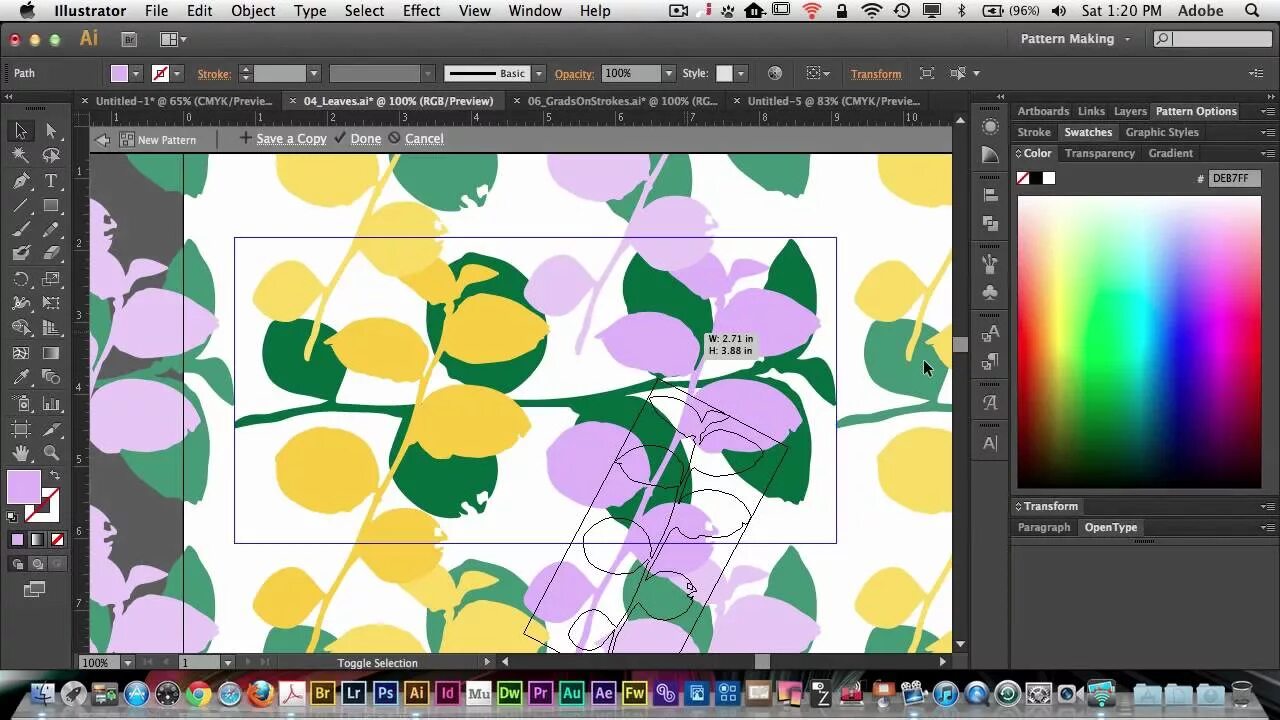Open Adobe Bridge via the Br icon
The height and width of the screenshot is (720, 1280).
pos(129,39)
